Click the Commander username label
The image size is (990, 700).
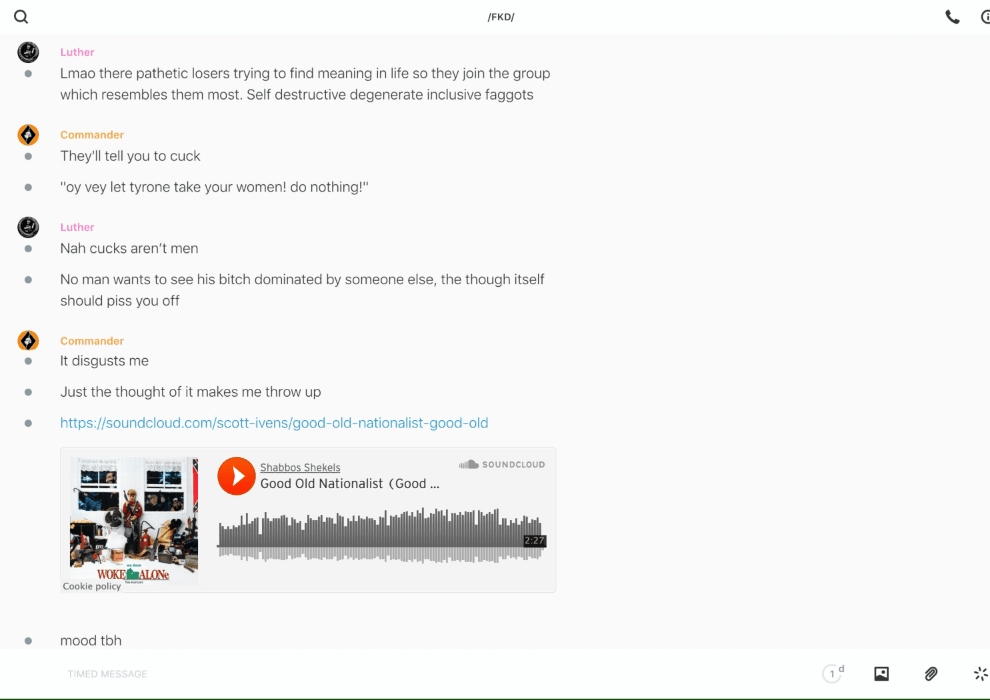(92, 135)
